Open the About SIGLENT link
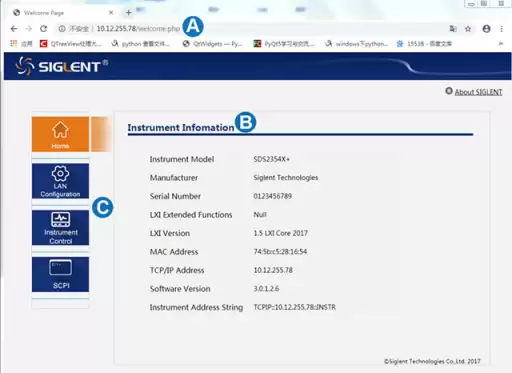512x373 pixels. 478,92
